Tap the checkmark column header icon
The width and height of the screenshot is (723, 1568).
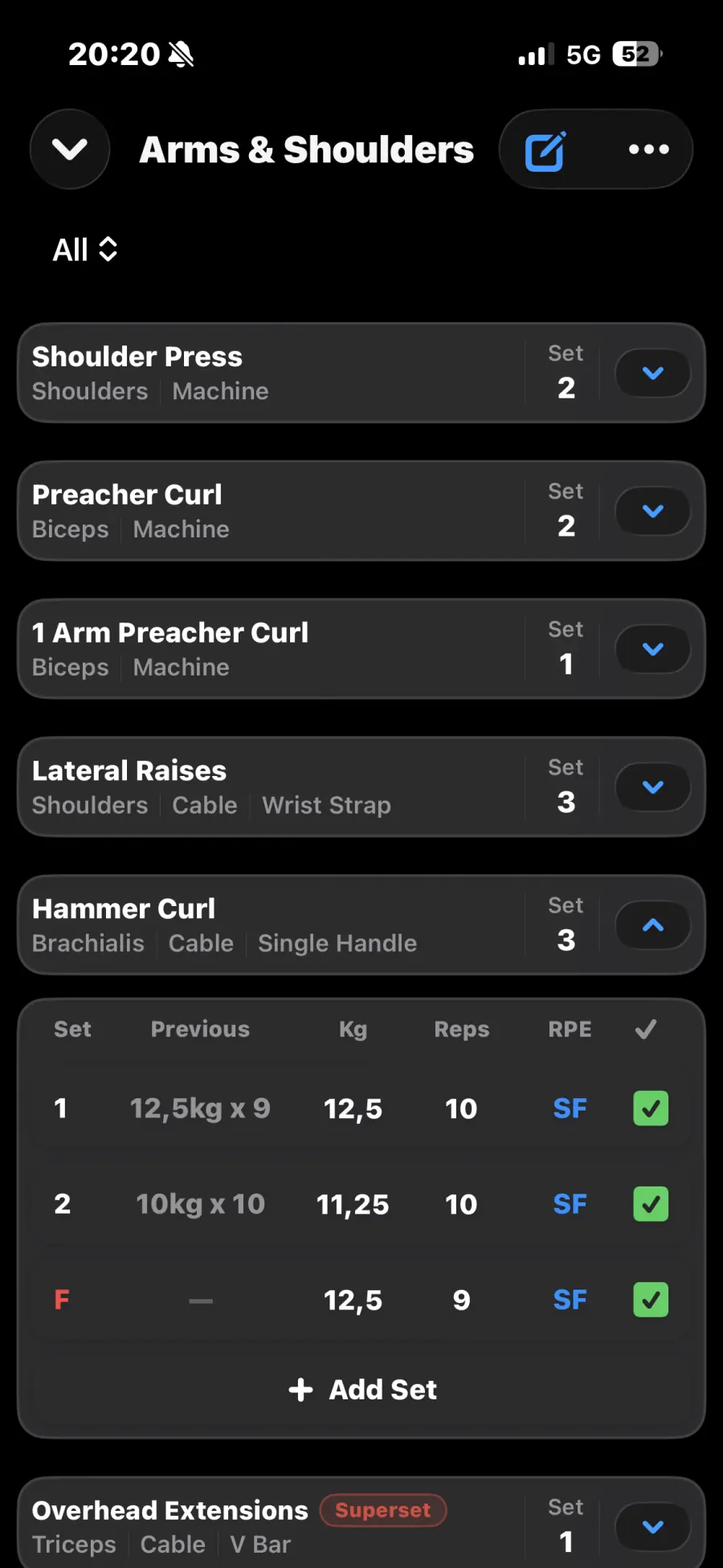pyautogui.click(x=646, y=1029)
